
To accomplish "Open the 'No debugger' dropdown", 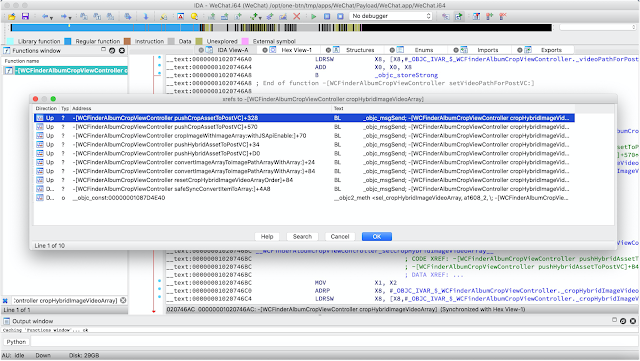I will pyautogui.click(x=391, y=16).
